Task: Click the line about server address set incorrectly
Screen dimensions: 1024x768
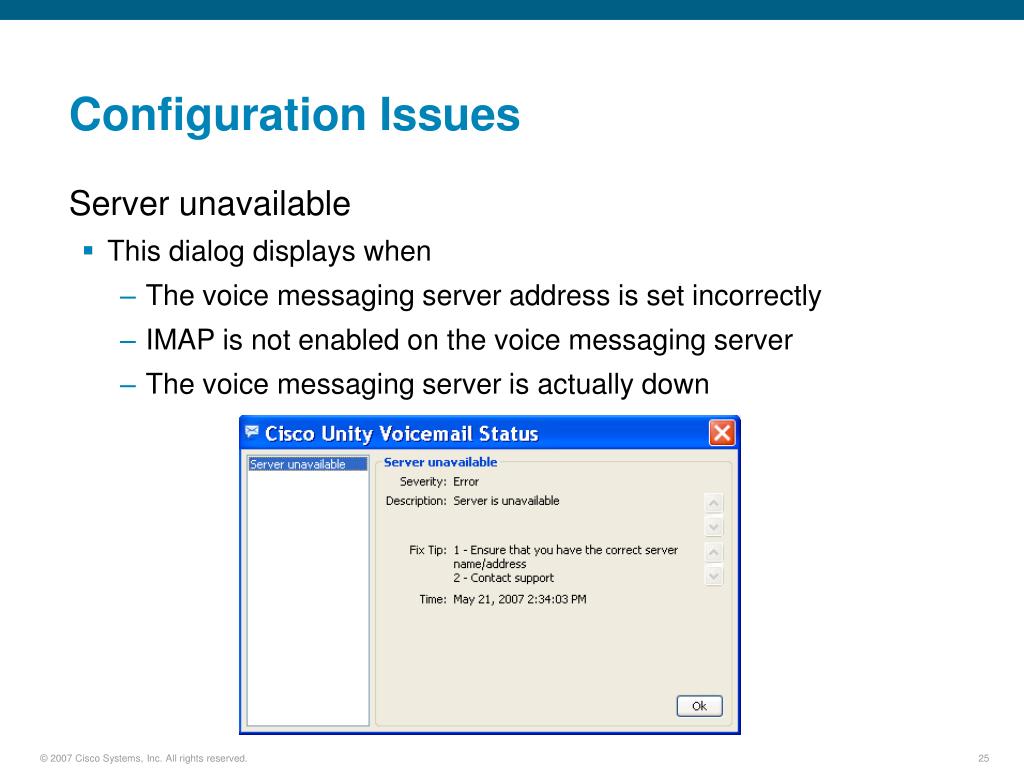Action: click(x=483, y=296)
